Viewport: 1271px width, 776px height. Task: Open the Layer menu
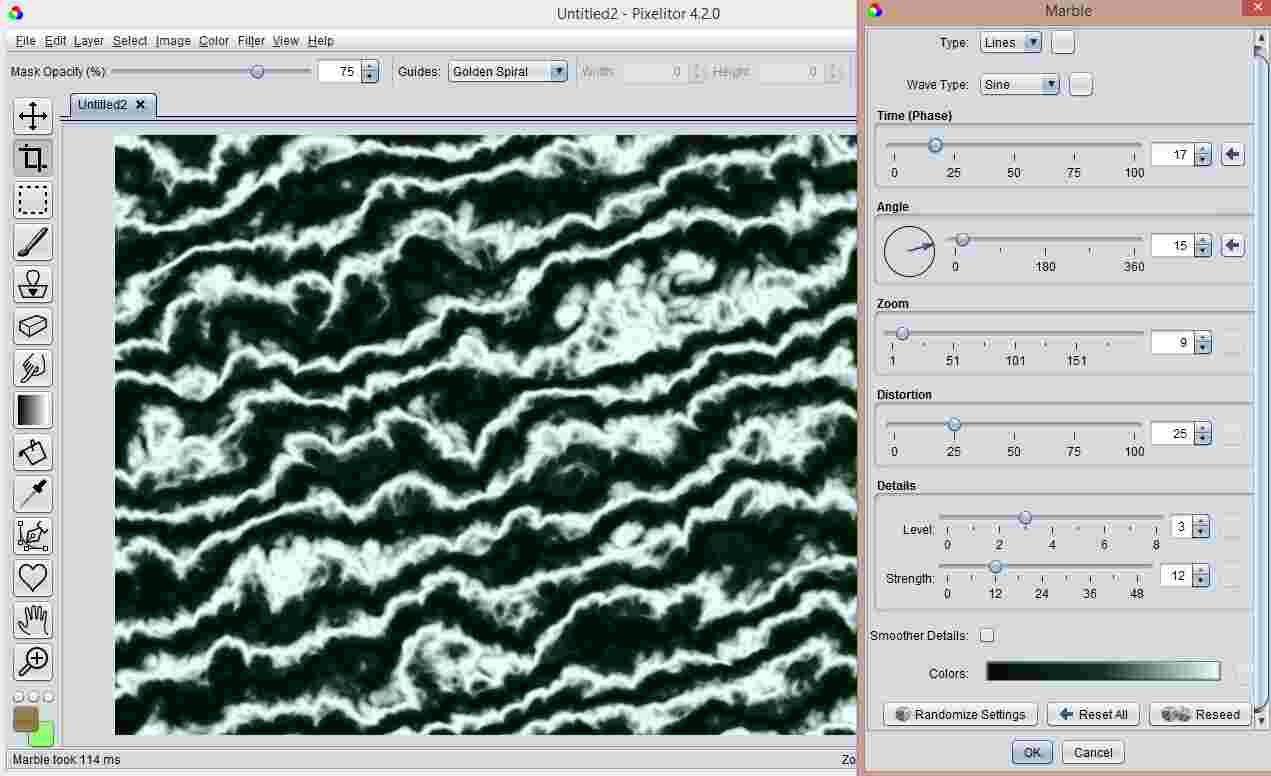(x=89, y=41)
